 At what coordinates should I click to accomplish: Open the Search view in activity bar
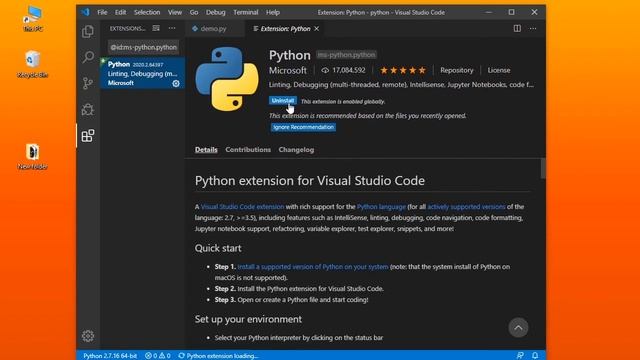pos(88,57)
